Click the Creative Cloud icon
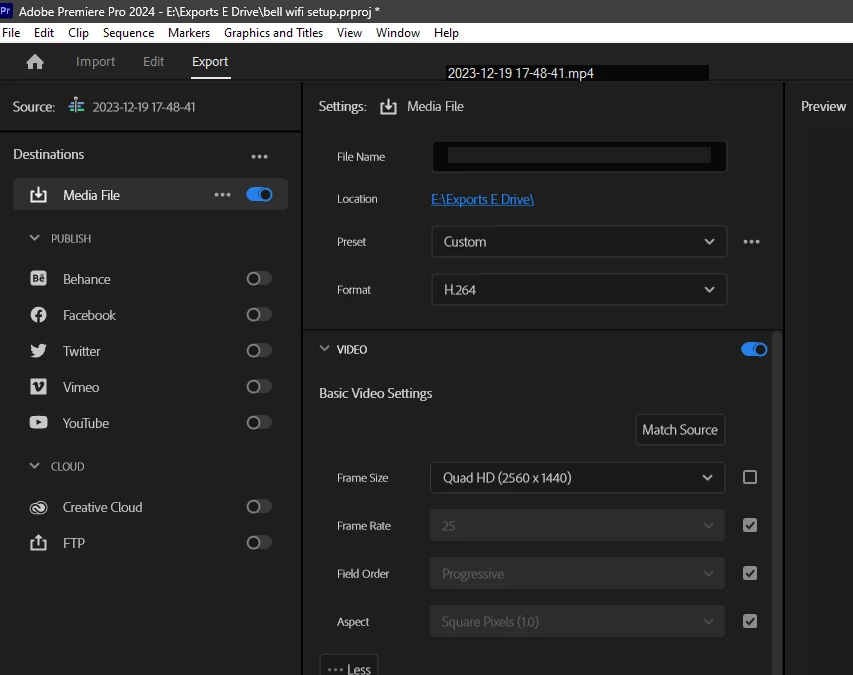 click(x=38, y=507)
